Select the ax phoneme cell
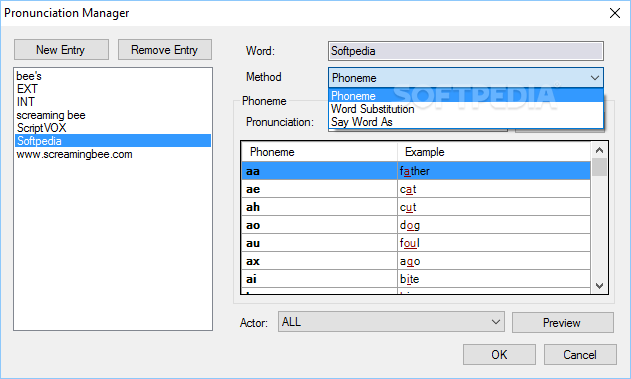The image size is (631, 379). tap(320, 261)
